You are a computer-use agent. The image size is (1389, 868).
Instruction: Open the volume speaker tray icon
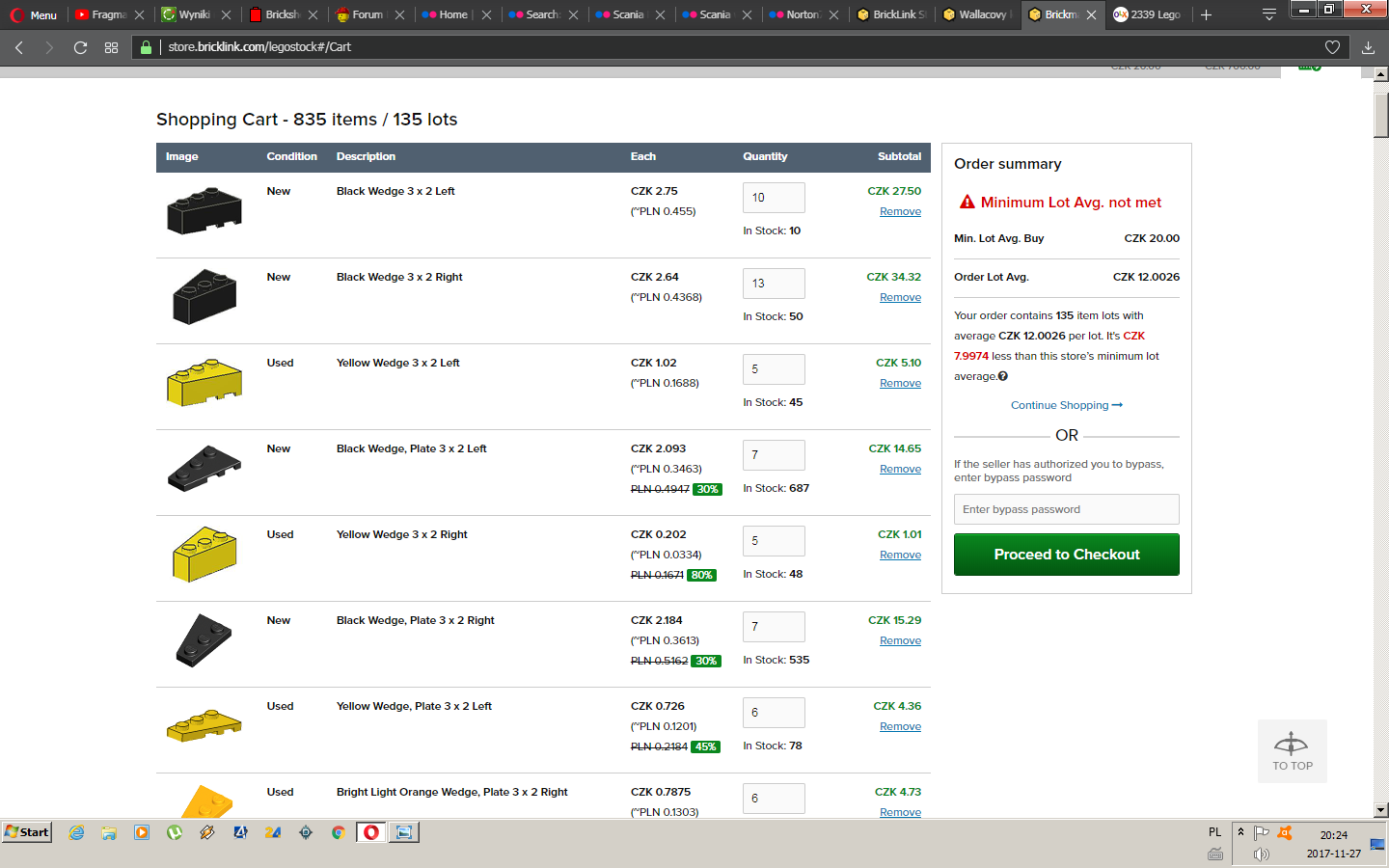coord(1262,854)
